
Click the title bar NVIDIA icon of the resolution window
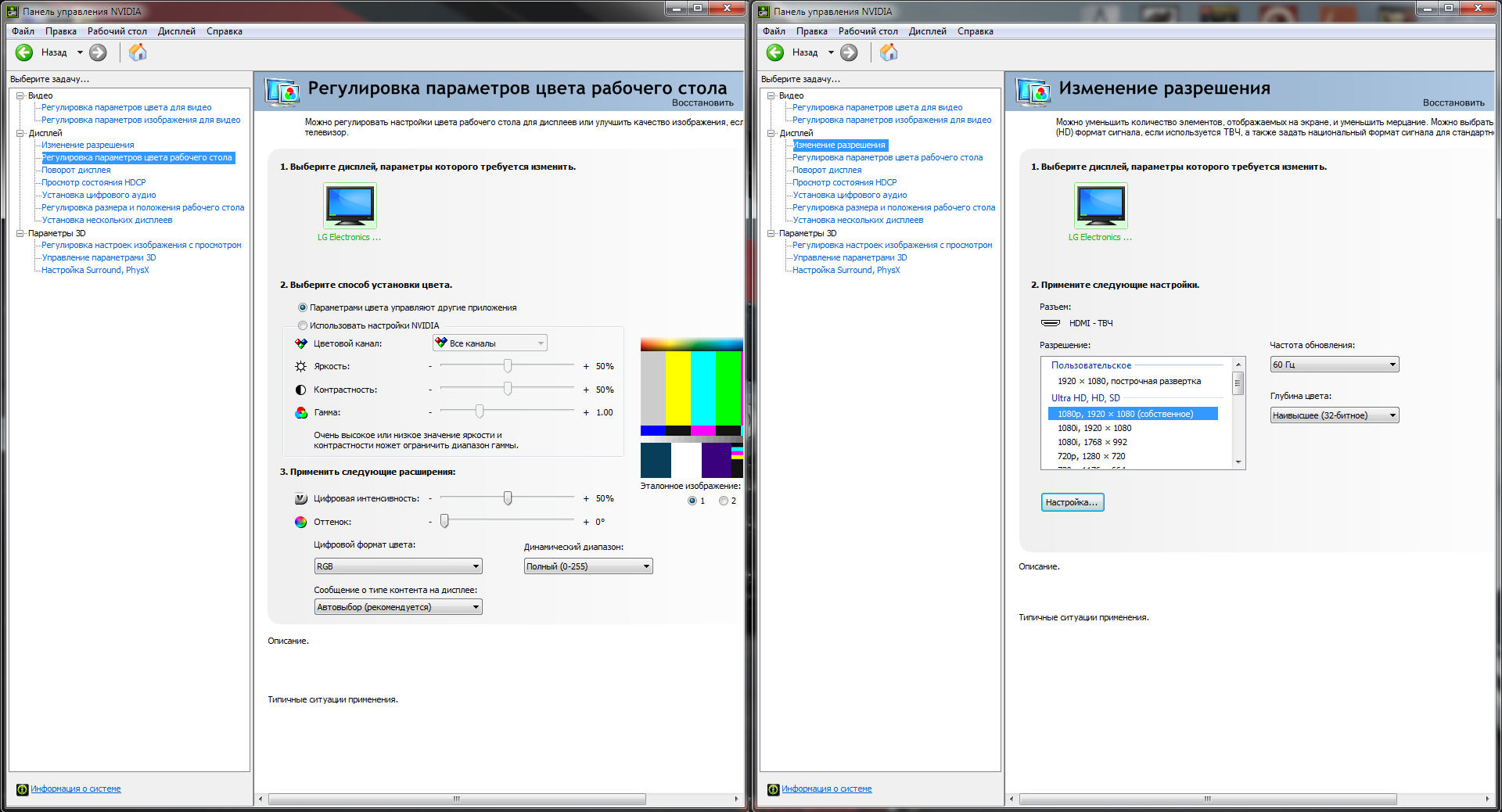(764, 12)
